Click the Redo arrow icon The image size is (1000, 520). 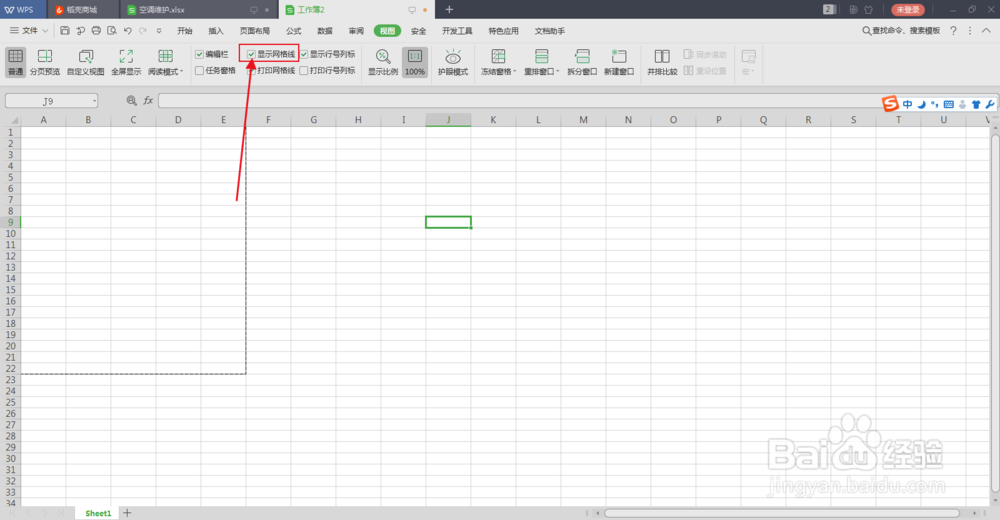pos(143,31)
